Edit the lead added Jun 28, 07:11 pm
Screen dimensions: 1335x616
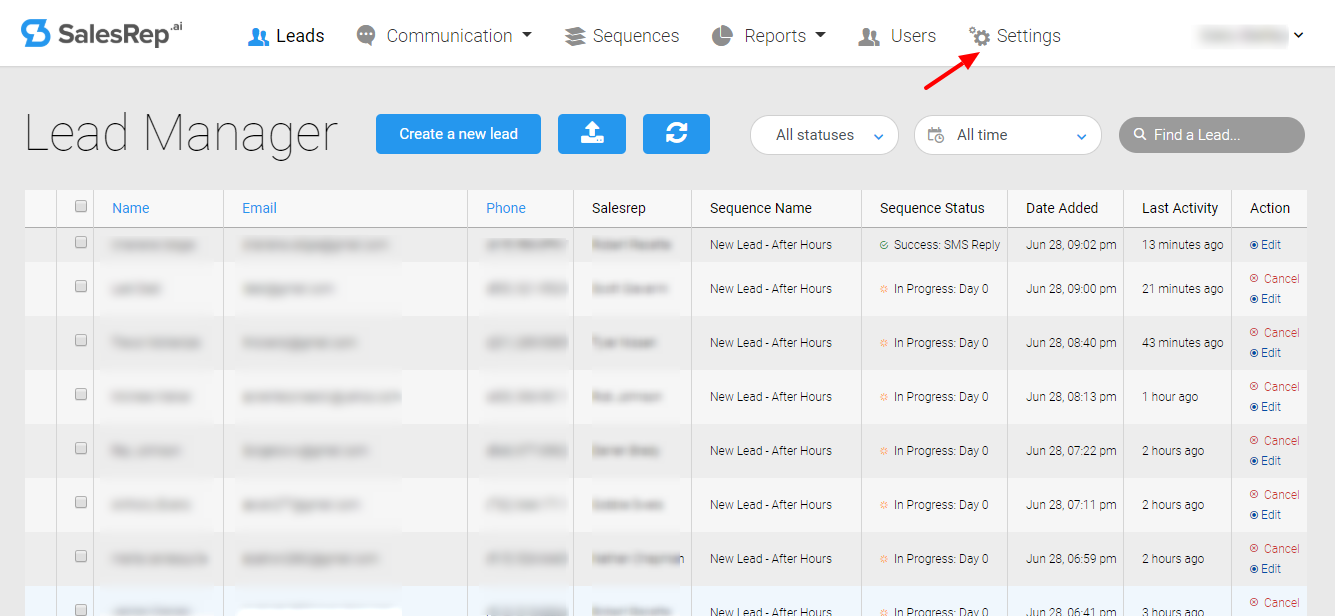(1265, 515)
